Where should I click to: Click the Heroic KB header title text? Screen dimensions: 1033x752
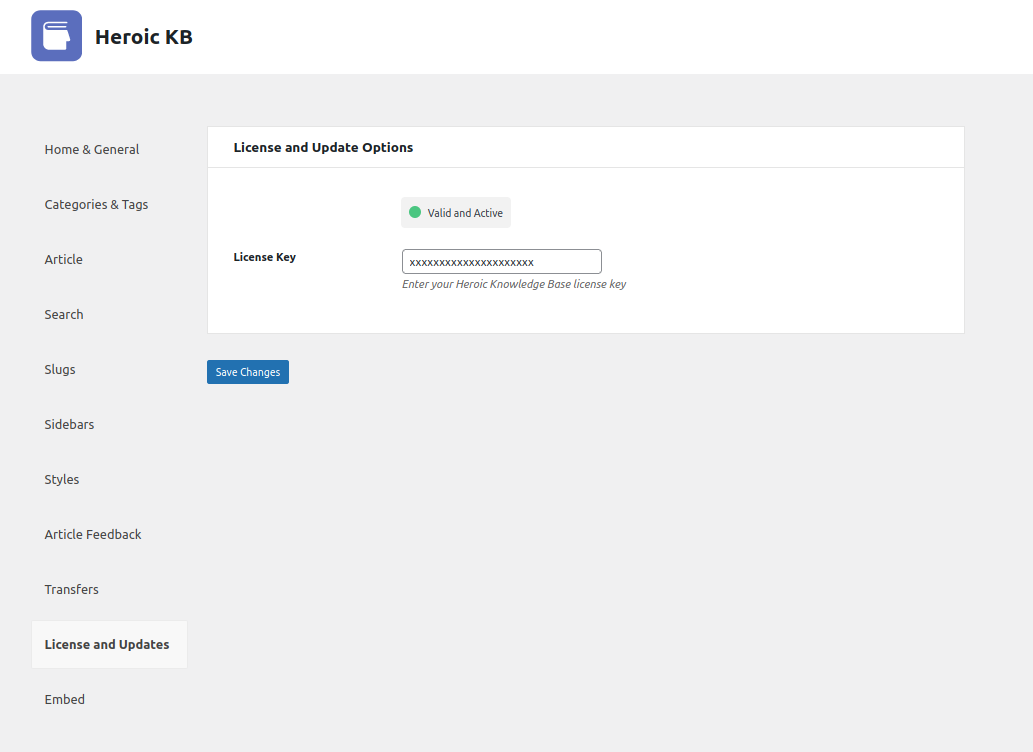[145, 35]
